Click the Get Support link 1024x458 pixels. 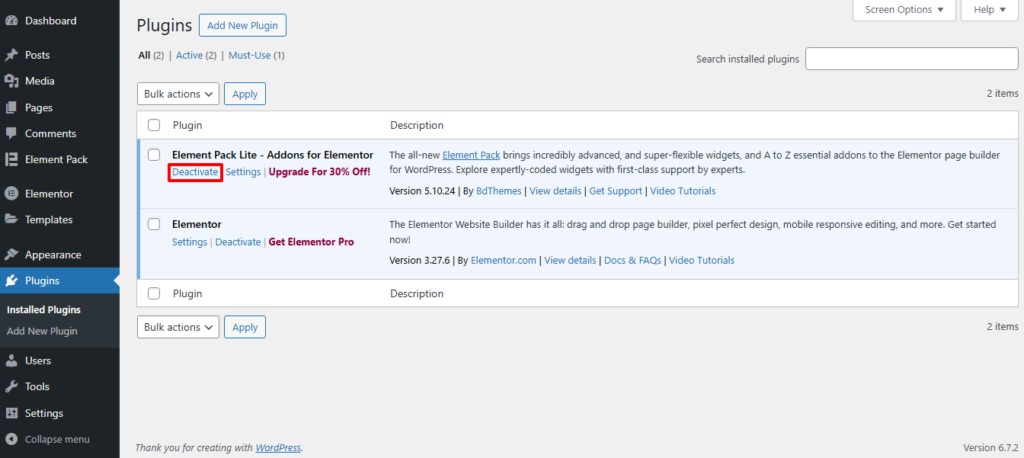(617, 191)
